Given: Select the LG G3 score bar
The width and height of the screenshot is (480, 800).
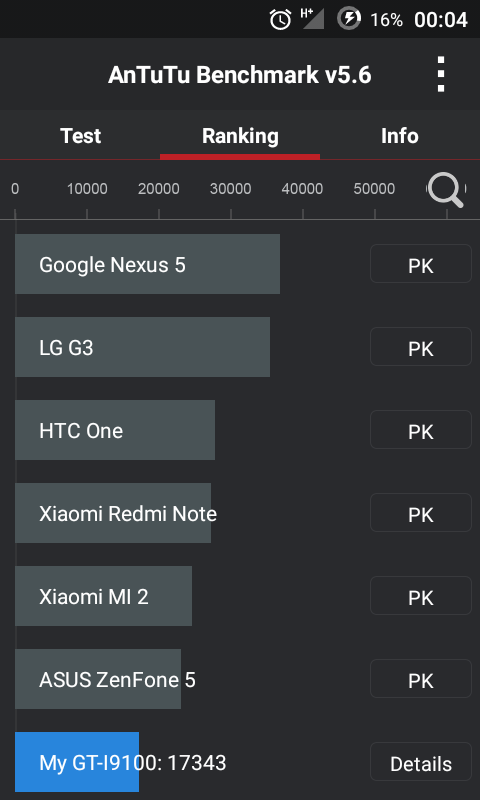Looking at the screenshot, I should tap(142, 347).
